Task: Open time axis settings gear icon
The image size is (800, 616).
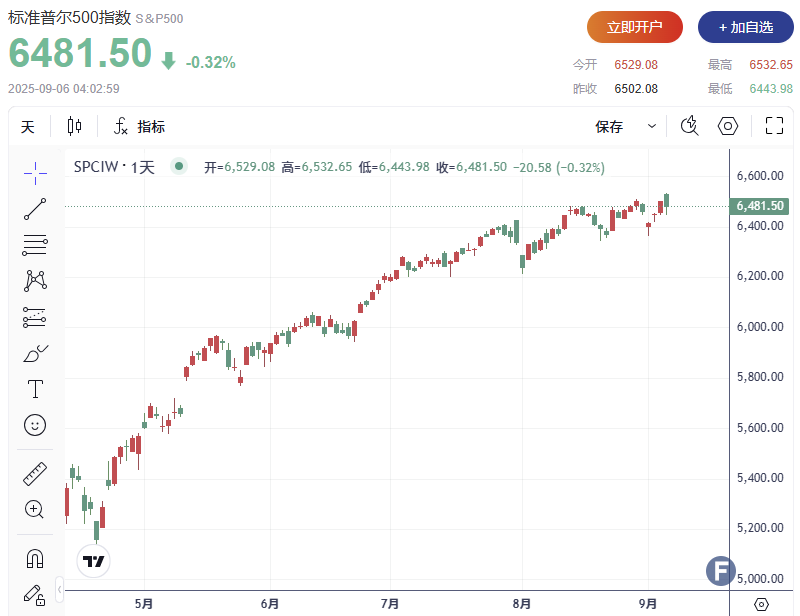Action: 761,604
